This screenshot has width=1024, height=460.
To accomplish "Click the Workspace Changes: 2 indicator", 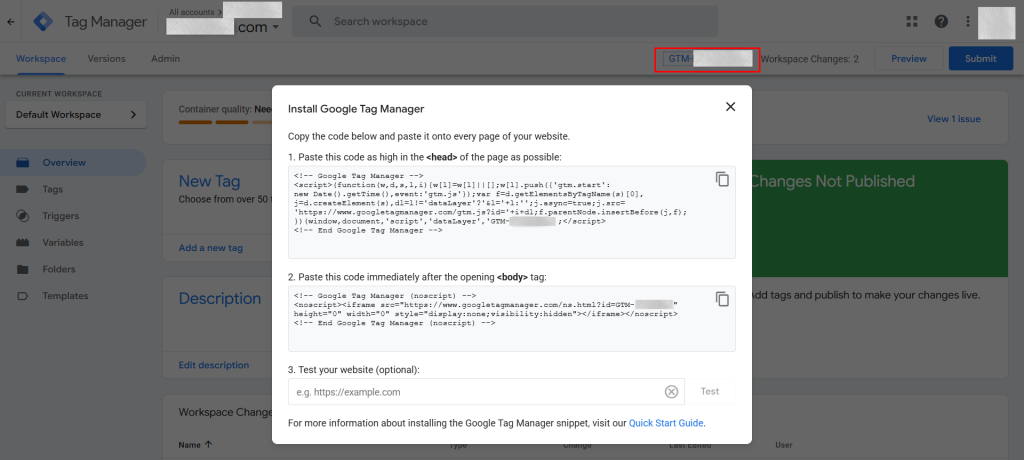I will (810, 59).
